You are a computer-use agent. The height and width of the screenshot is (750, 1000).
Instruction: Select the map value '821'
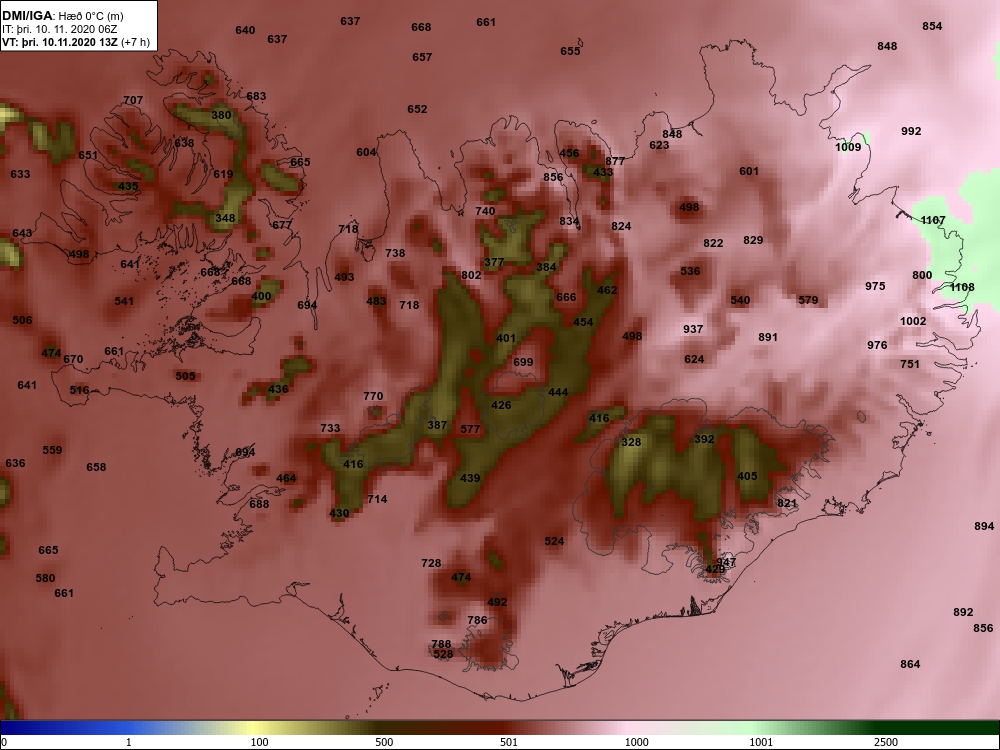click(787, 503)
